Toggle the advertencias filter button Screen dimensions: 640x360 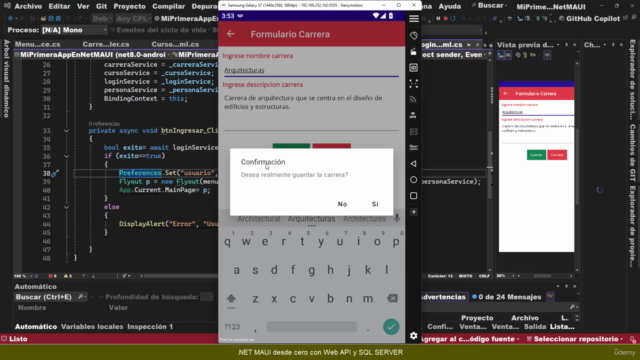[x=443, y=297]
